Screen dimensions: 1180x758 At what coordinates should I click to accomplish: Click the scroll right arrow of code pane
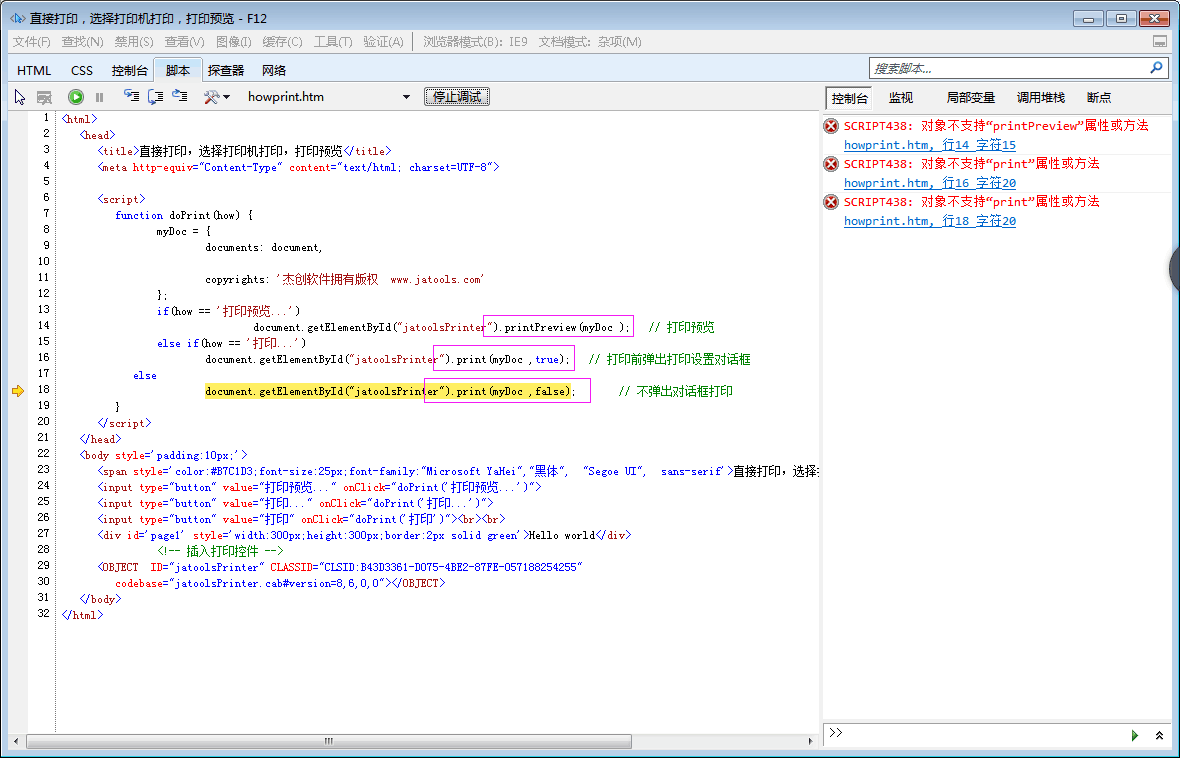810,741
